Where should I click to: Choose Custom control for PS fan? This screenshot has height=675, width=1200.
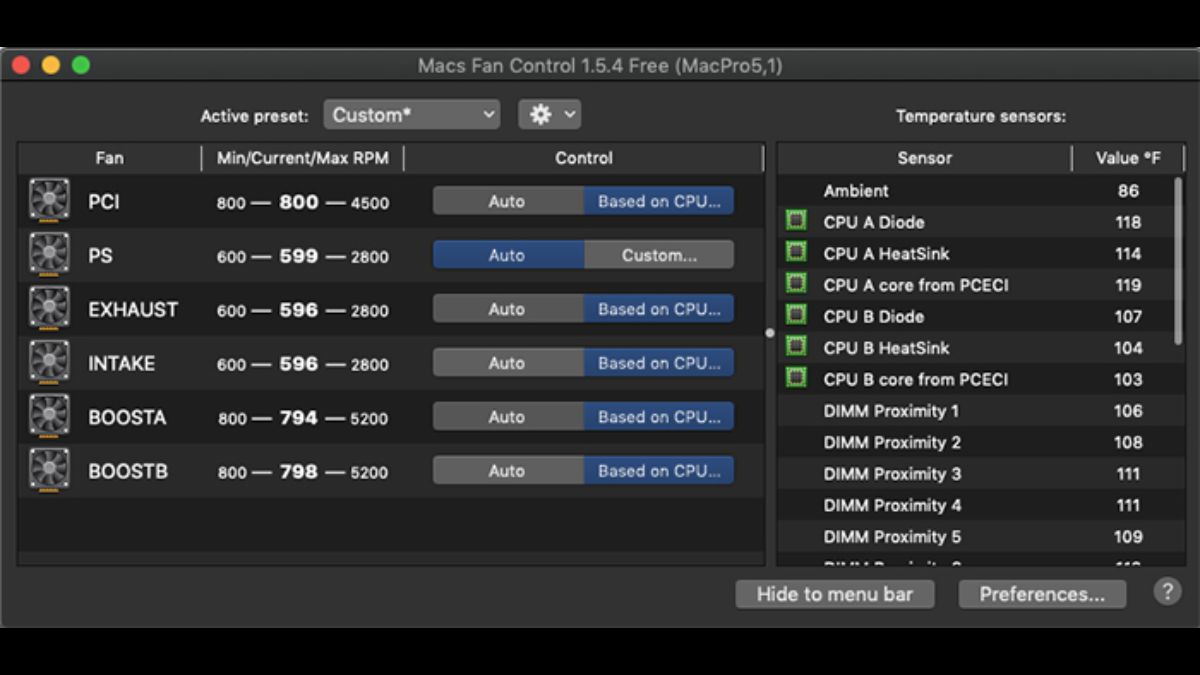659,255
